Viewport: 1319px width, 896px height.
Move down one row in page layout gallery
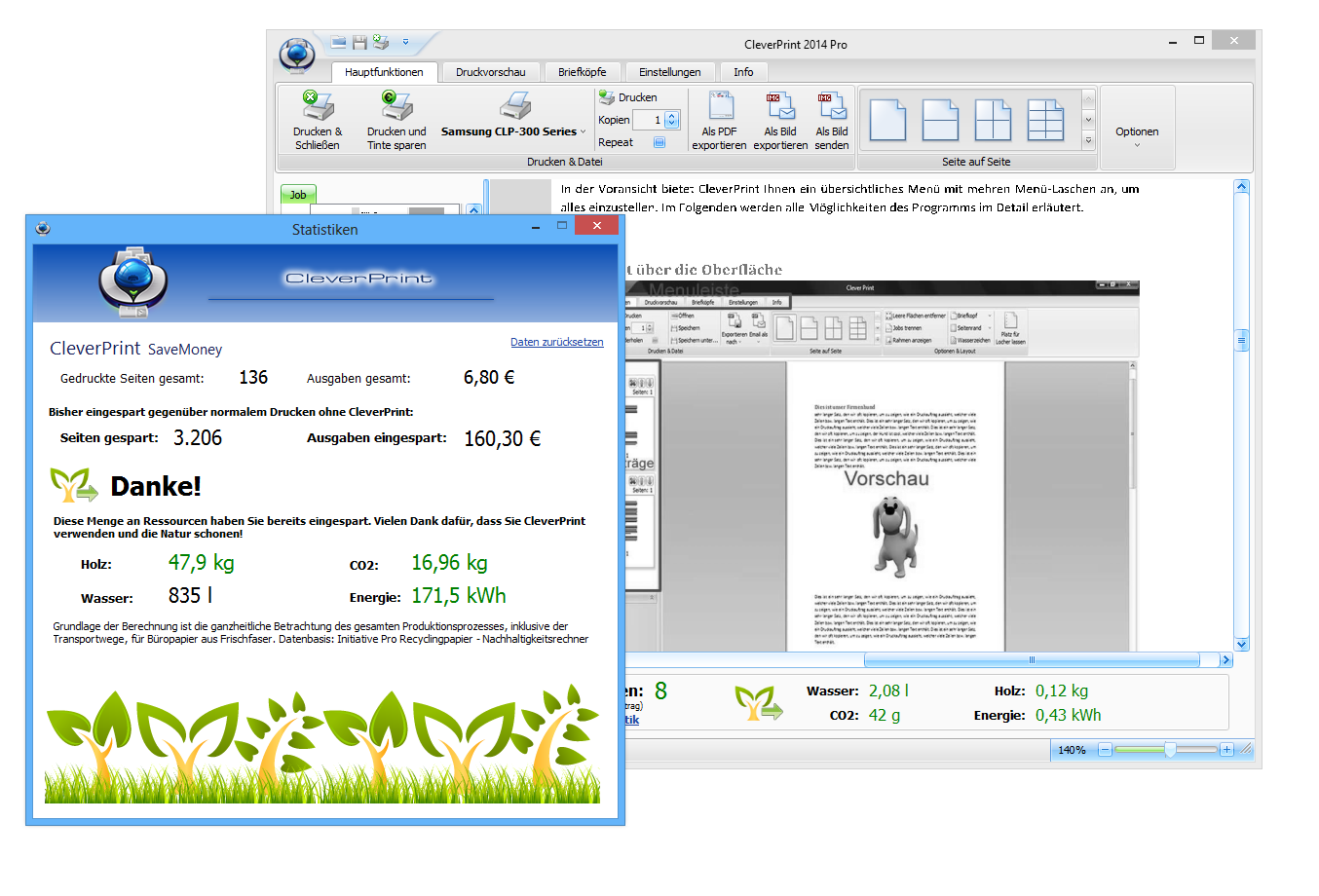click(x=1089, y=120)
